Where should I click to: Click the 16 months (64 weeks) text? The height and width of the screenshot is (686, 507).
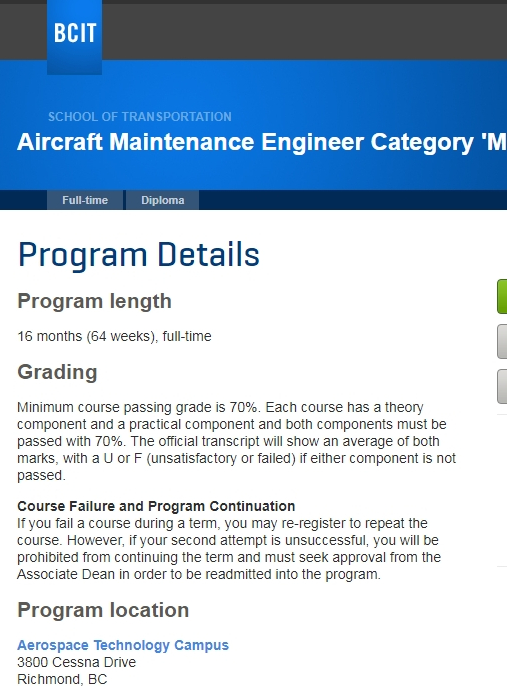[87, 336]
